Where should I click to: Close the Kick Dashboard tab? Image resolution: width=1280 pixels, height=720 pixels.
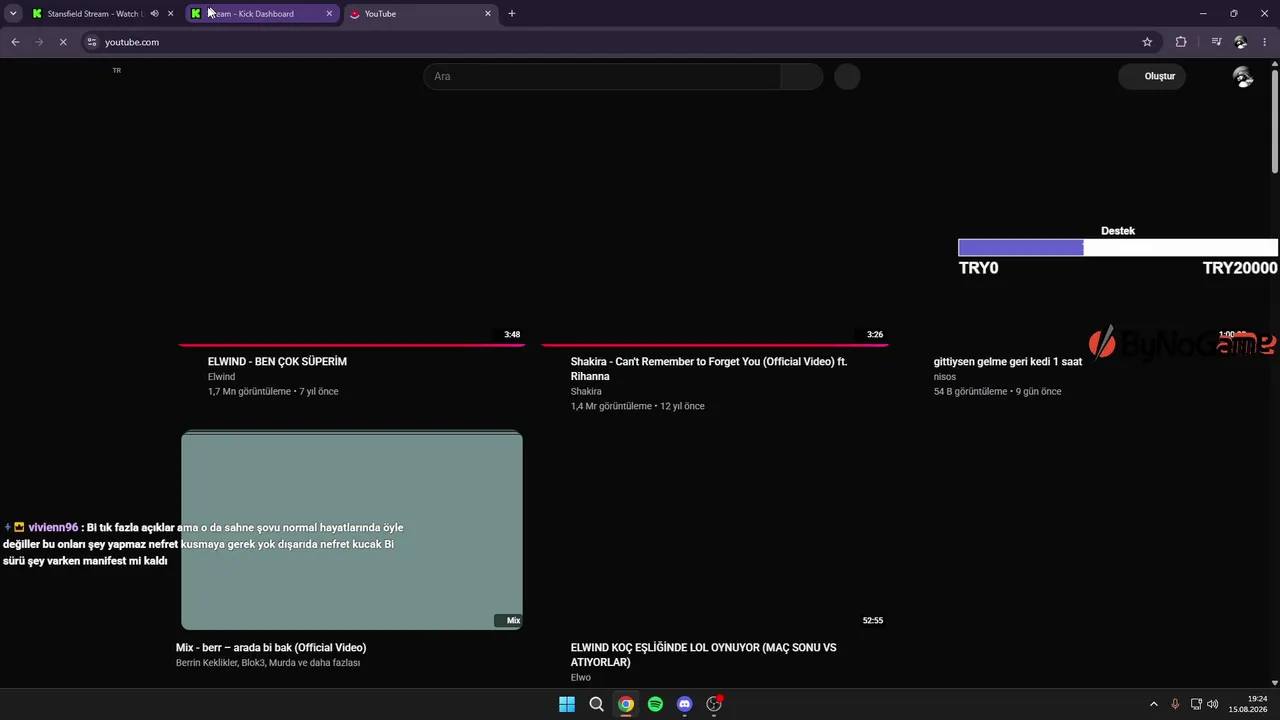click(329, 14)
